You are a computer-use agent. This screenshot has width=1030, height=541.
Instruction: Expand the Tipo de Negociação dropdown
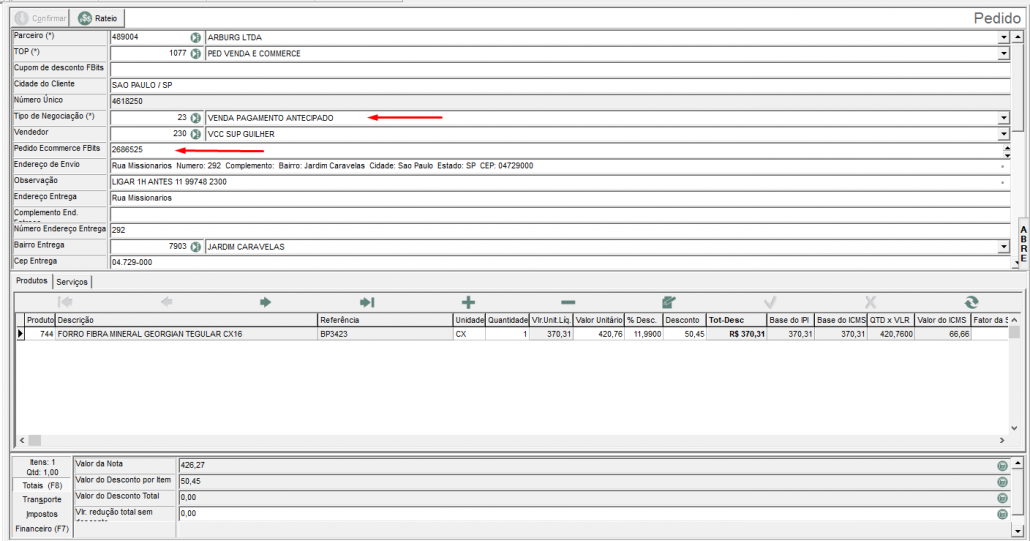(x=1003, y=117)
